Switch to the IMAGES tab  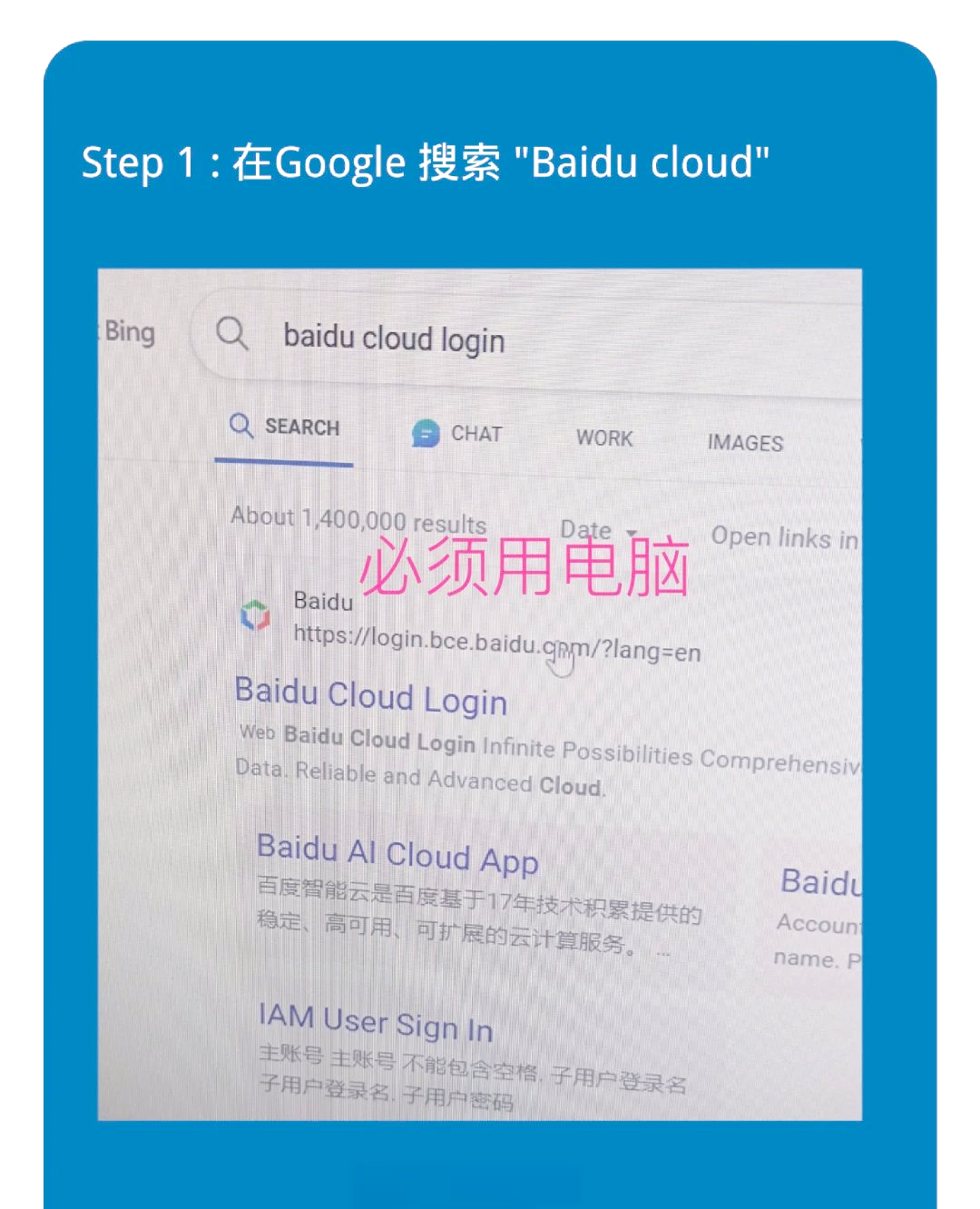tap(745, 442)
